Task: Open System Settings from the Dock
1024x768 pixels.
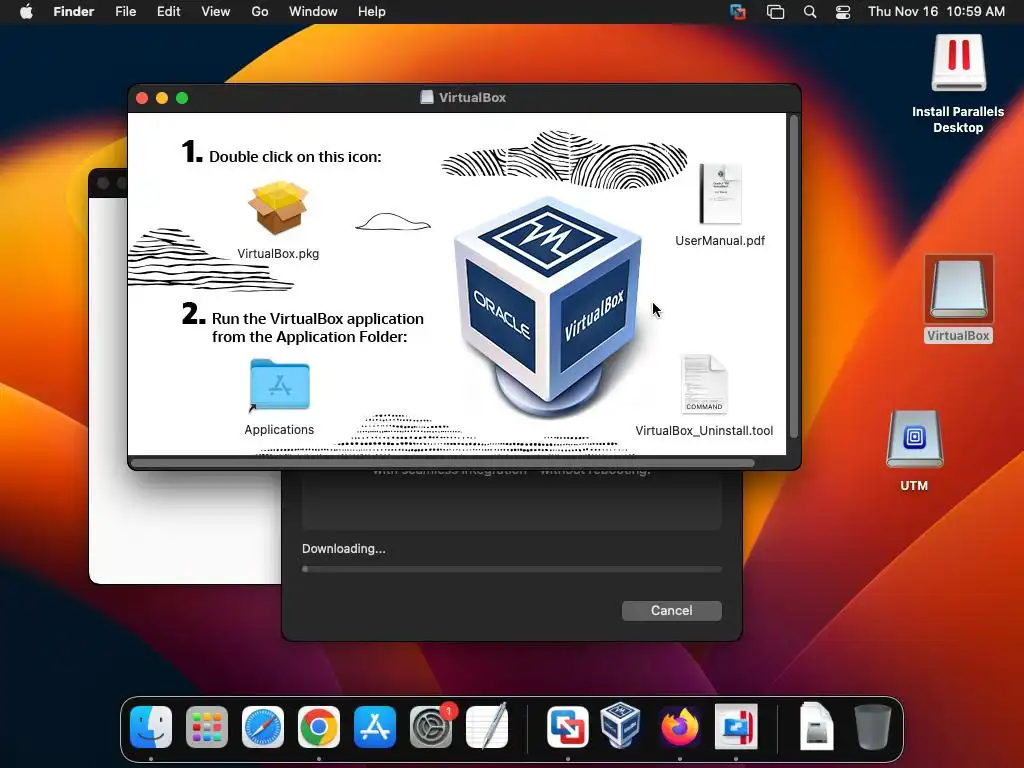Action: (431, 727)
